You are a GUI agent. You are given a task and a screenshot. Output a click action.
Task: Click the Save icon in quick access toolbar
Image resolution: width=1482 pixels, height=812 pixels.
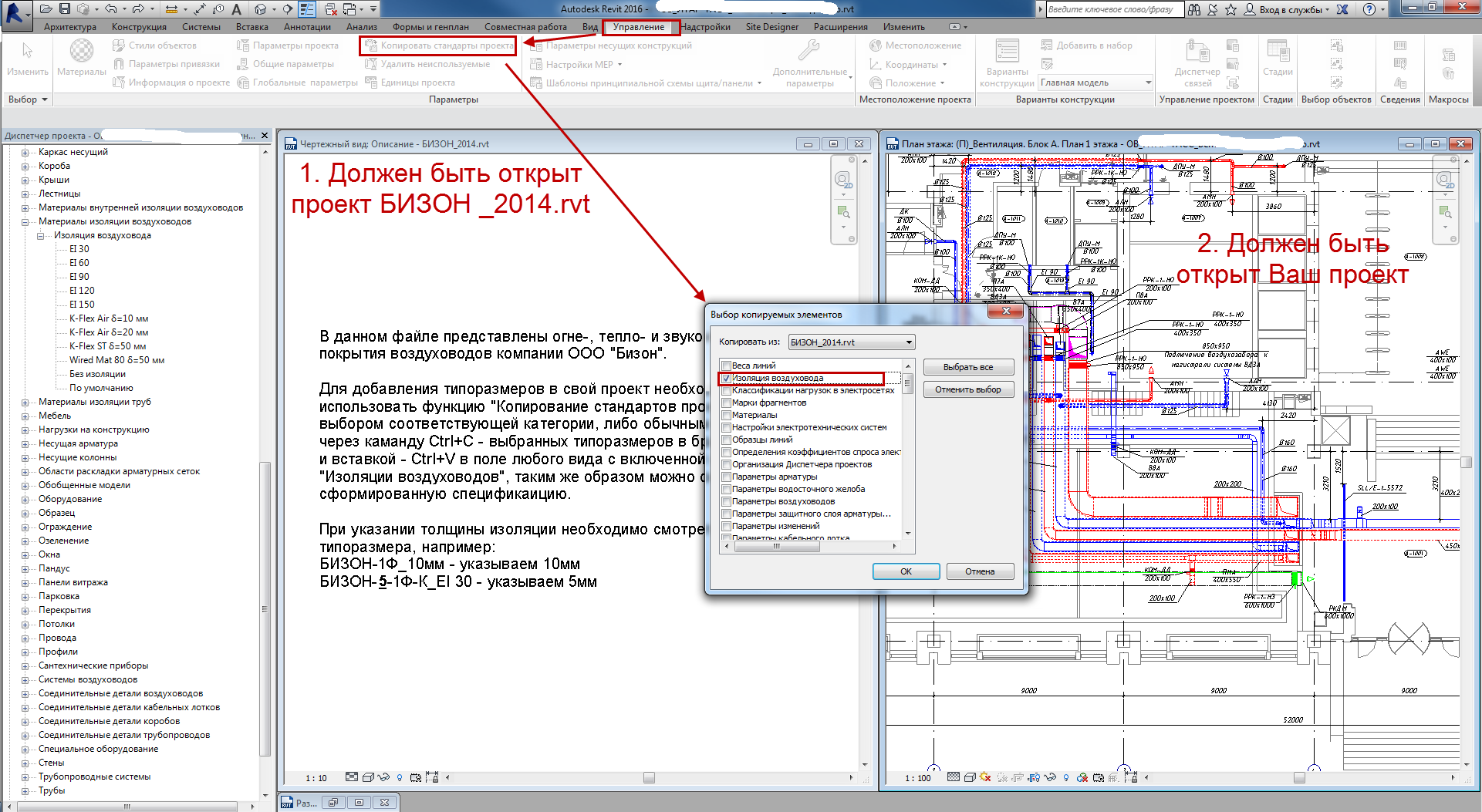point(65,9)
